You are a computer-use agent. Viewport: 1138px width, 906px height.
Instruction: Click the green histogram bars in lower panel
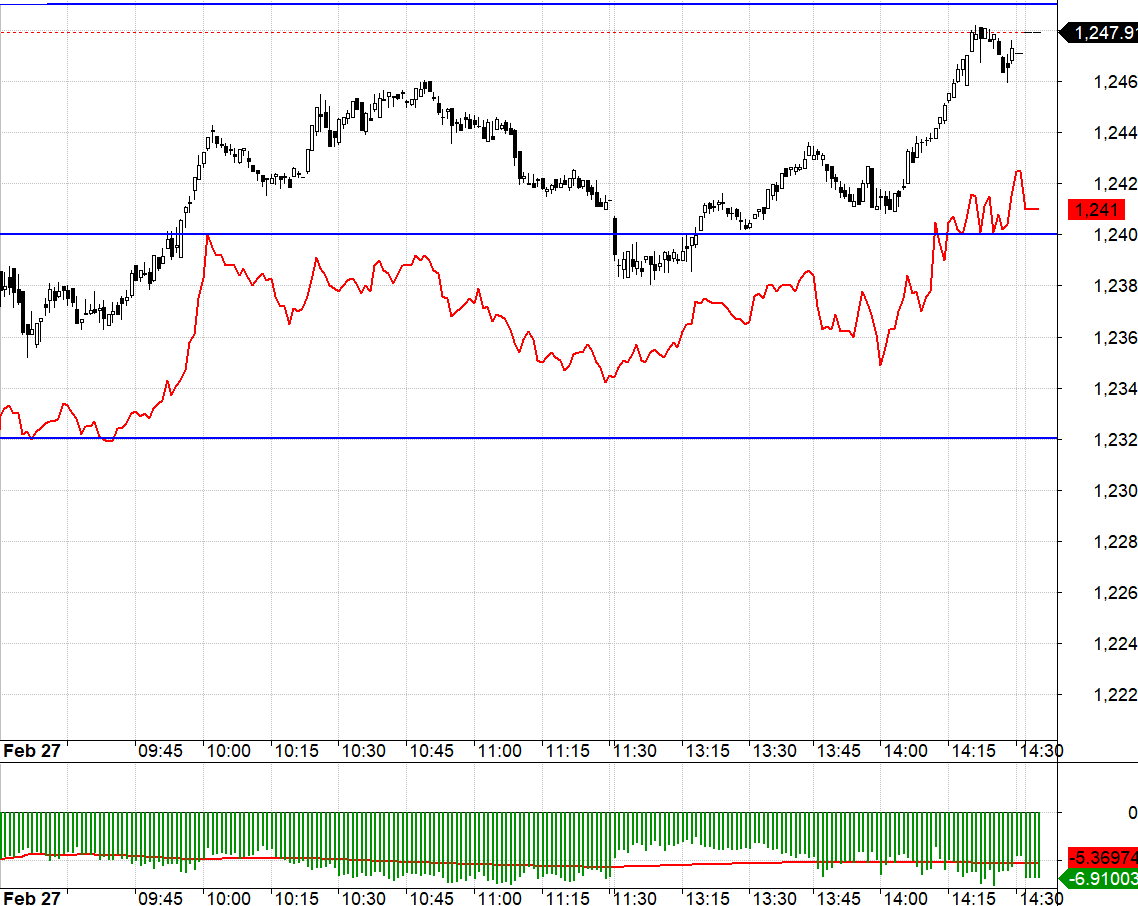tap(520, 842)
